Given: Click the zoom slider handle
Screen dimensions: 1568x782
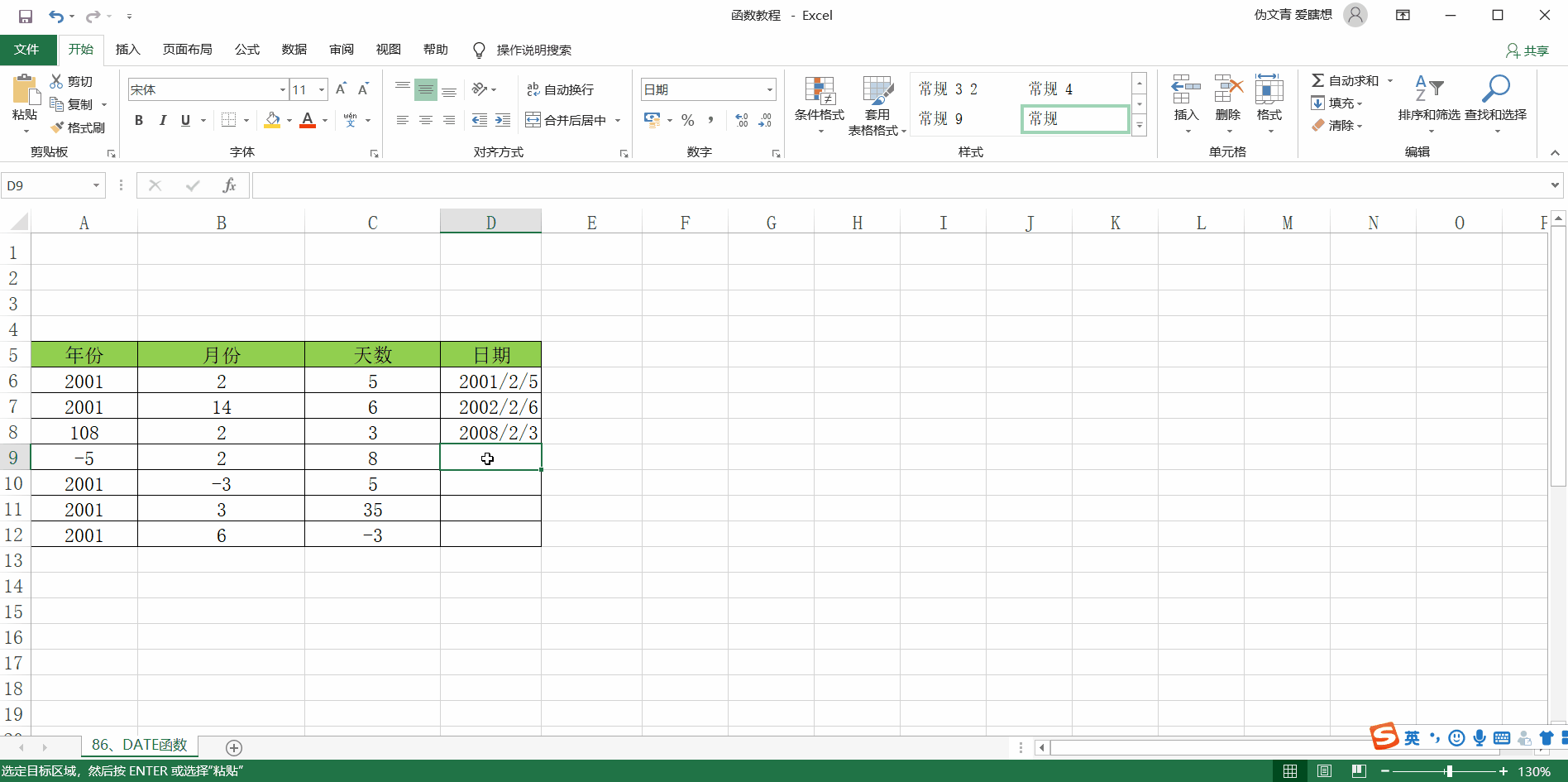Looking at the screenshot, I should click(x=1449, y=771).
